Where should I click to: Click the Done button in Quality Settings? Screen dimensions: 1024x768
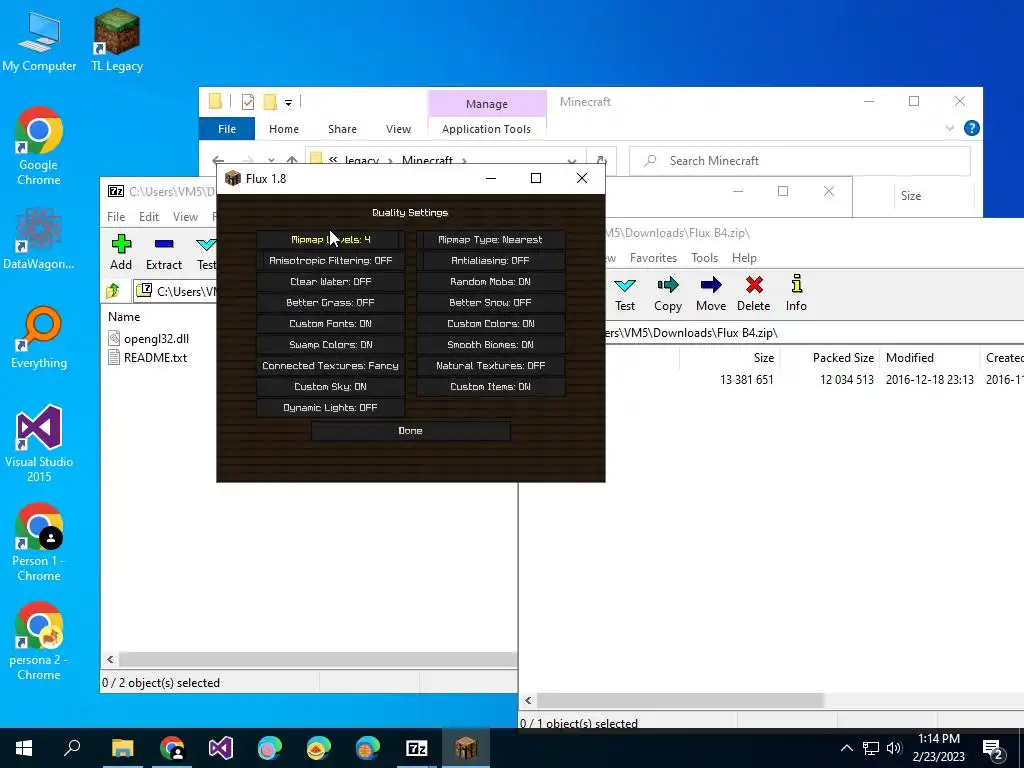pyautogui.click(x=411, y=430)
